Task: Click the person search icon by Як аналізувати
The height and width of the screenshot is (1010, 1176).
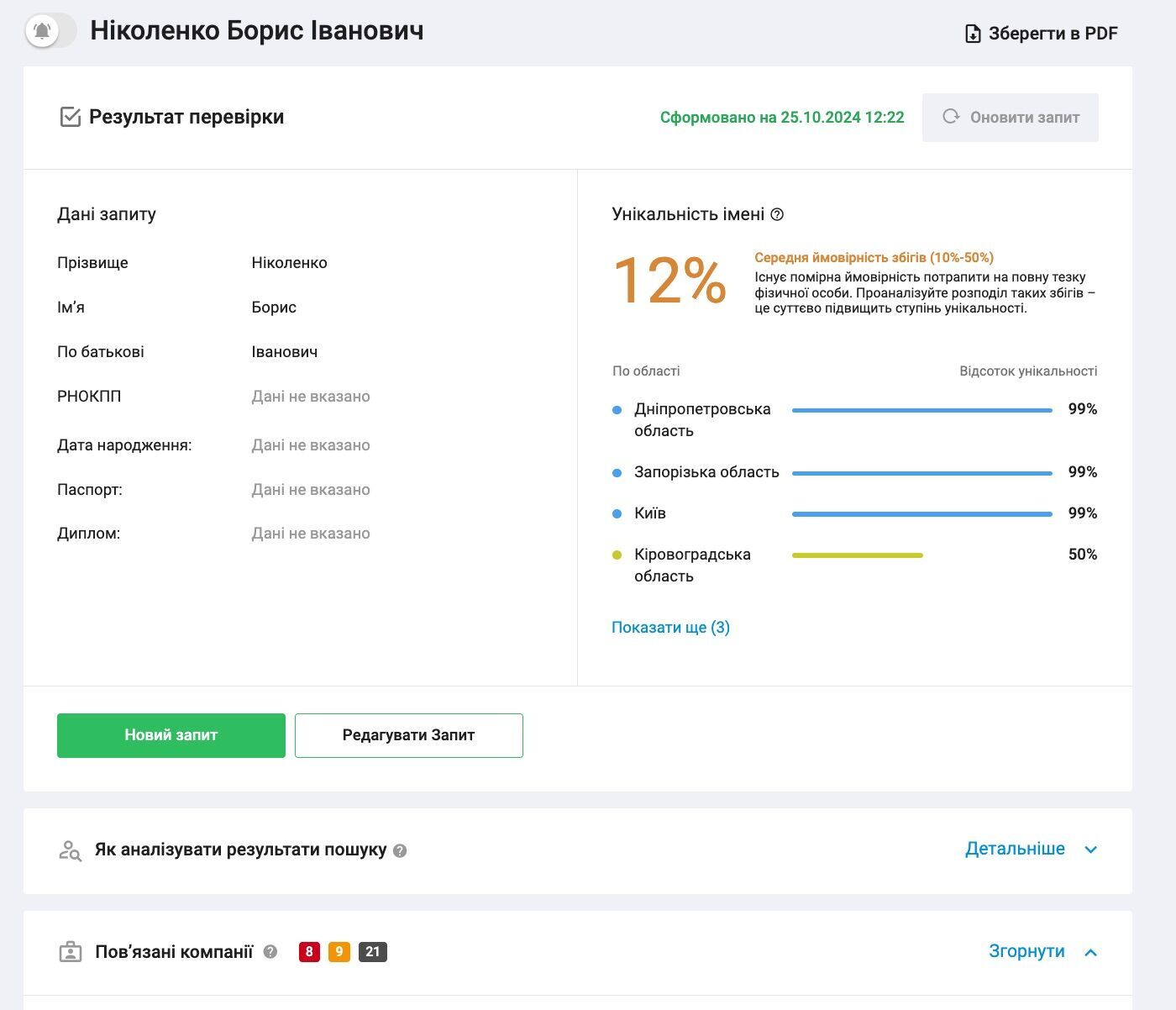Action: [x=70, y=850]
